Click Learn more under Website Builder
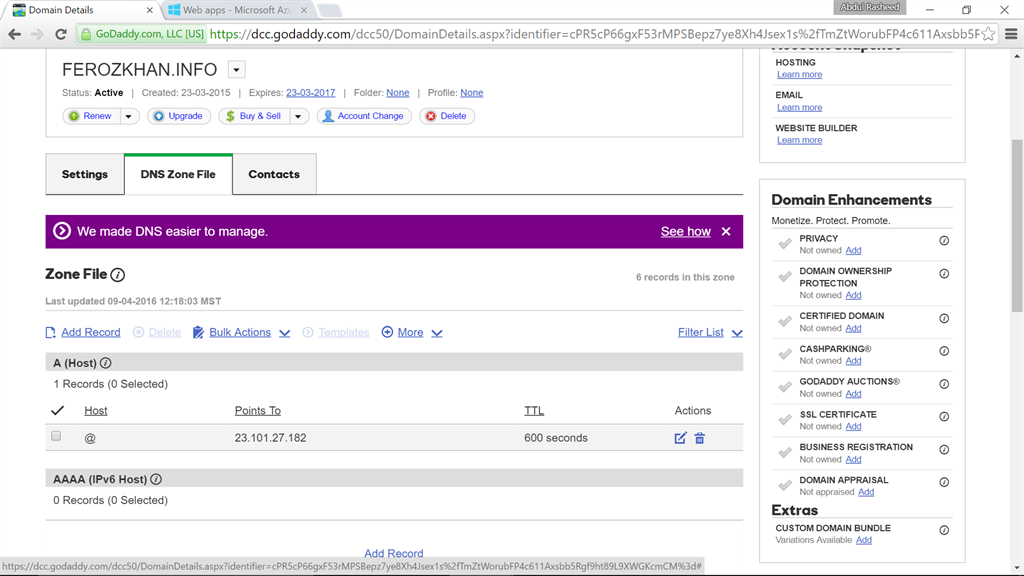1024x576 pixels. (799, 140)
